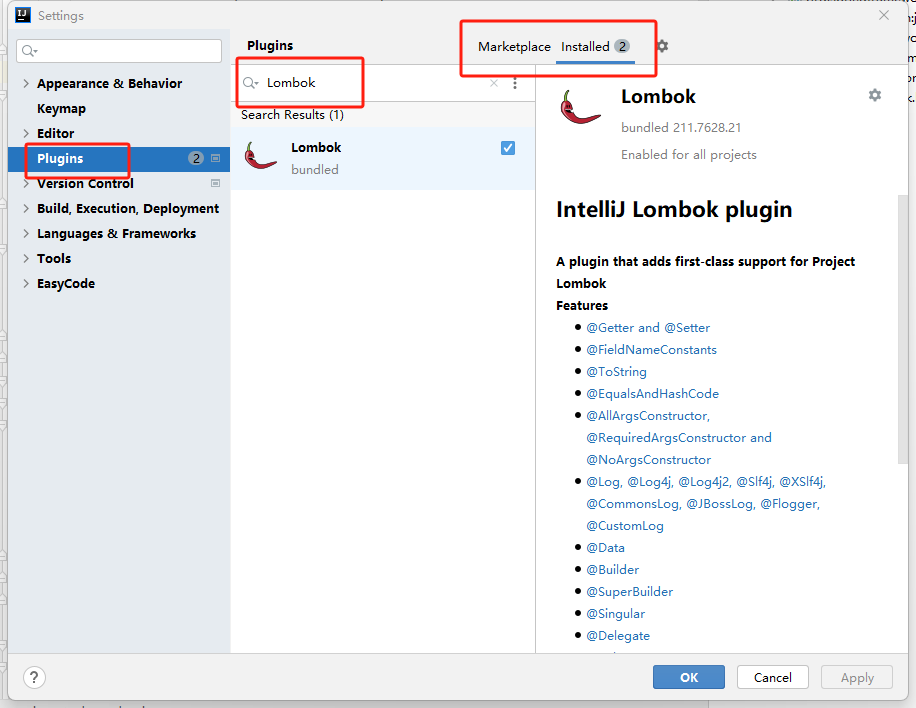Expand the Tools settings section
Image resolution: width=916 pixels, height=708 pixels.
[x=26, y=258]
